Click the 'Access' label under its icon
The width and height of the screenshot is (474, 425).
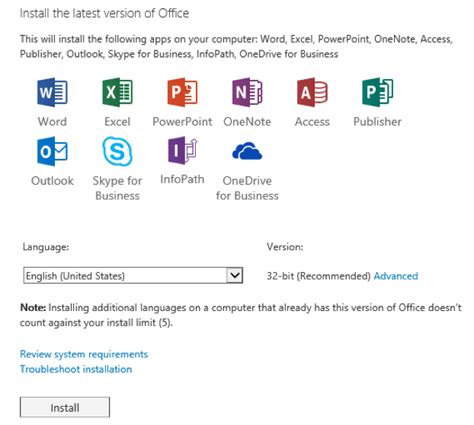[312, 122]
